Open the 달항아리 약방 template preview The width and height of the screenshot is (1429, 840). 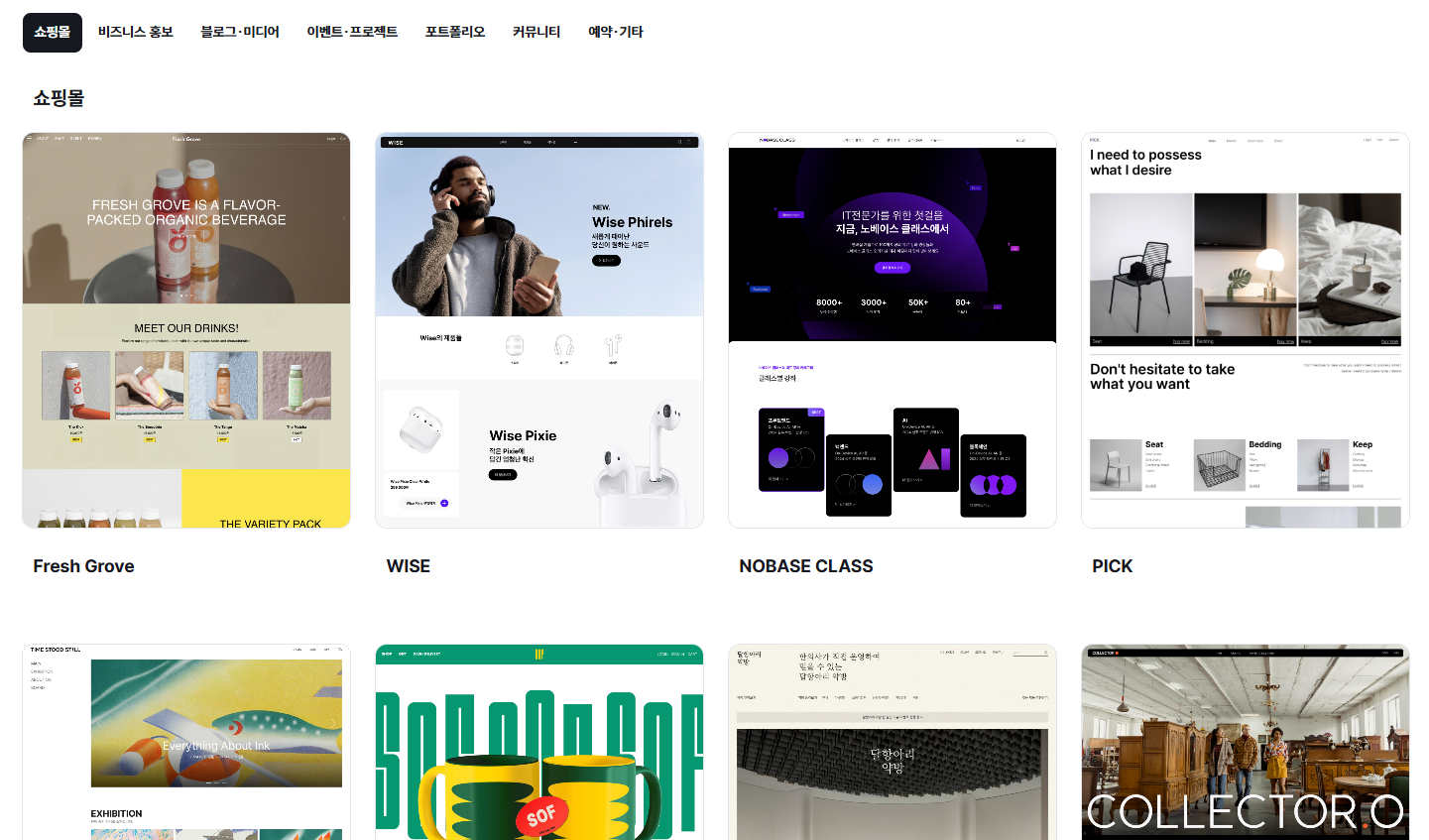893,742
